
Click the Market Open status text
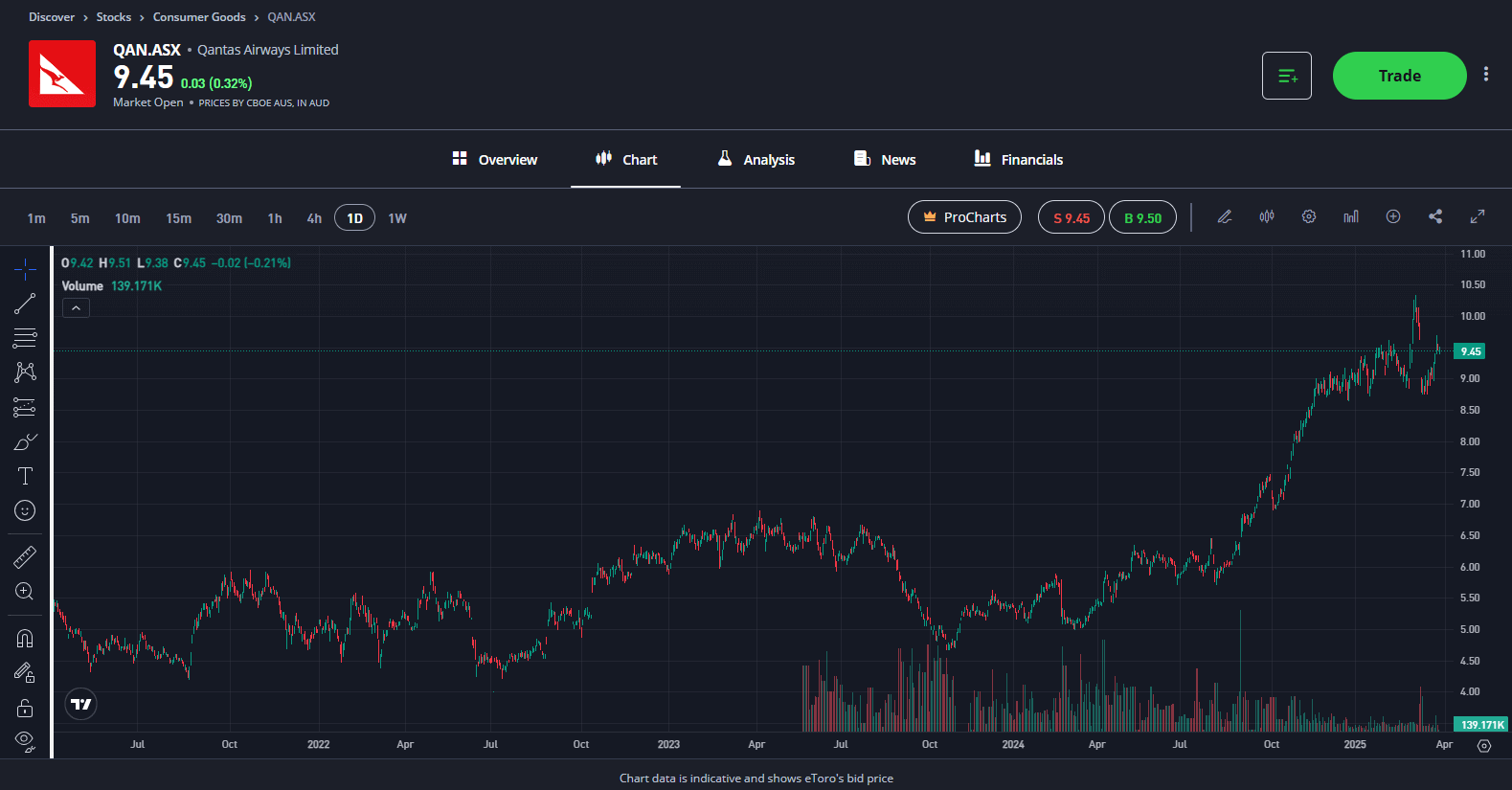pyautogui.click(x=148, y=102)
